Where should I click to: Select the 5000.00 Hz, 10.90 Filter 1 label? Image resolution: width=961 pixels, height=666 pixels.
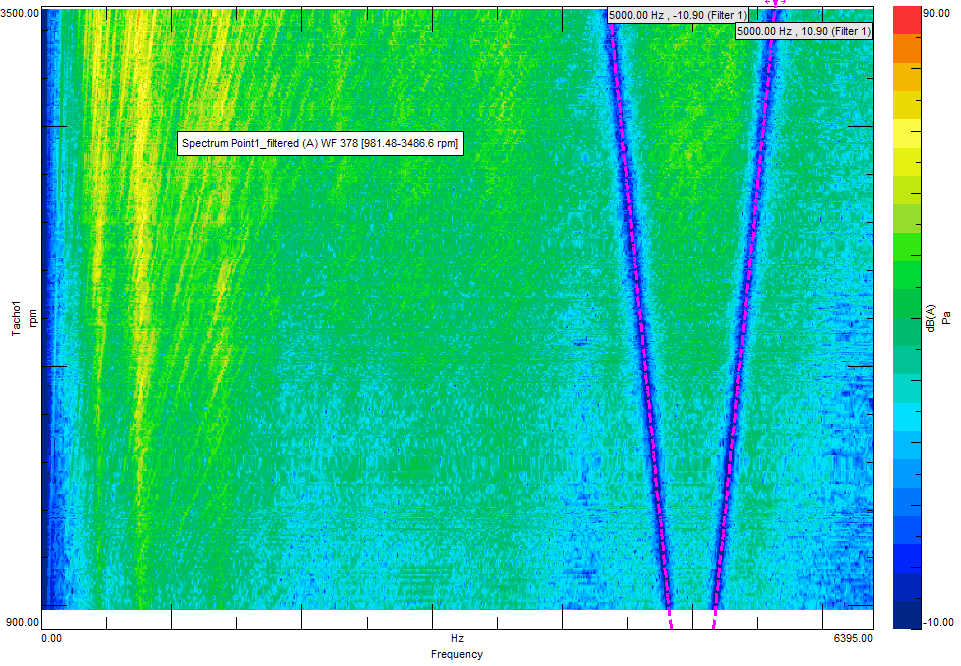coord(803,31)
